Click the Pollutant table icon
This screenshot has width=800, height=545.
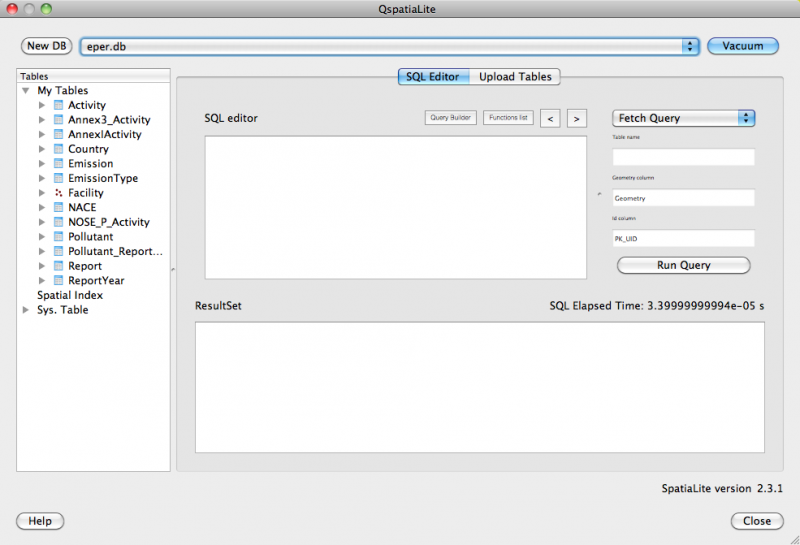click(58, 237)
